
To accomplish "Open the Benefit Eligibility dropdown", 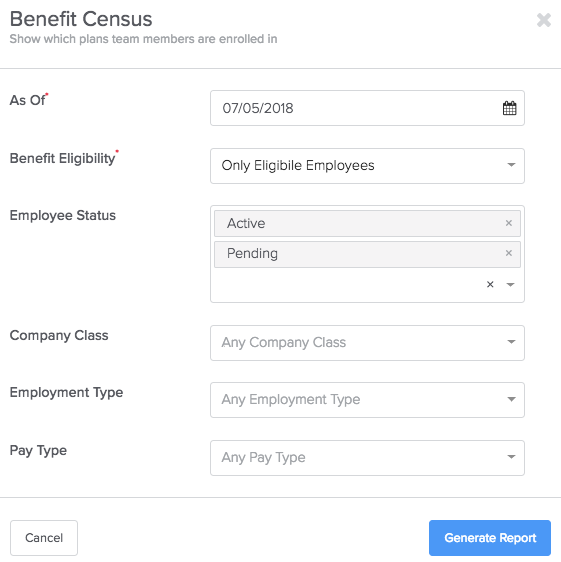I will (x=367, y=166).
